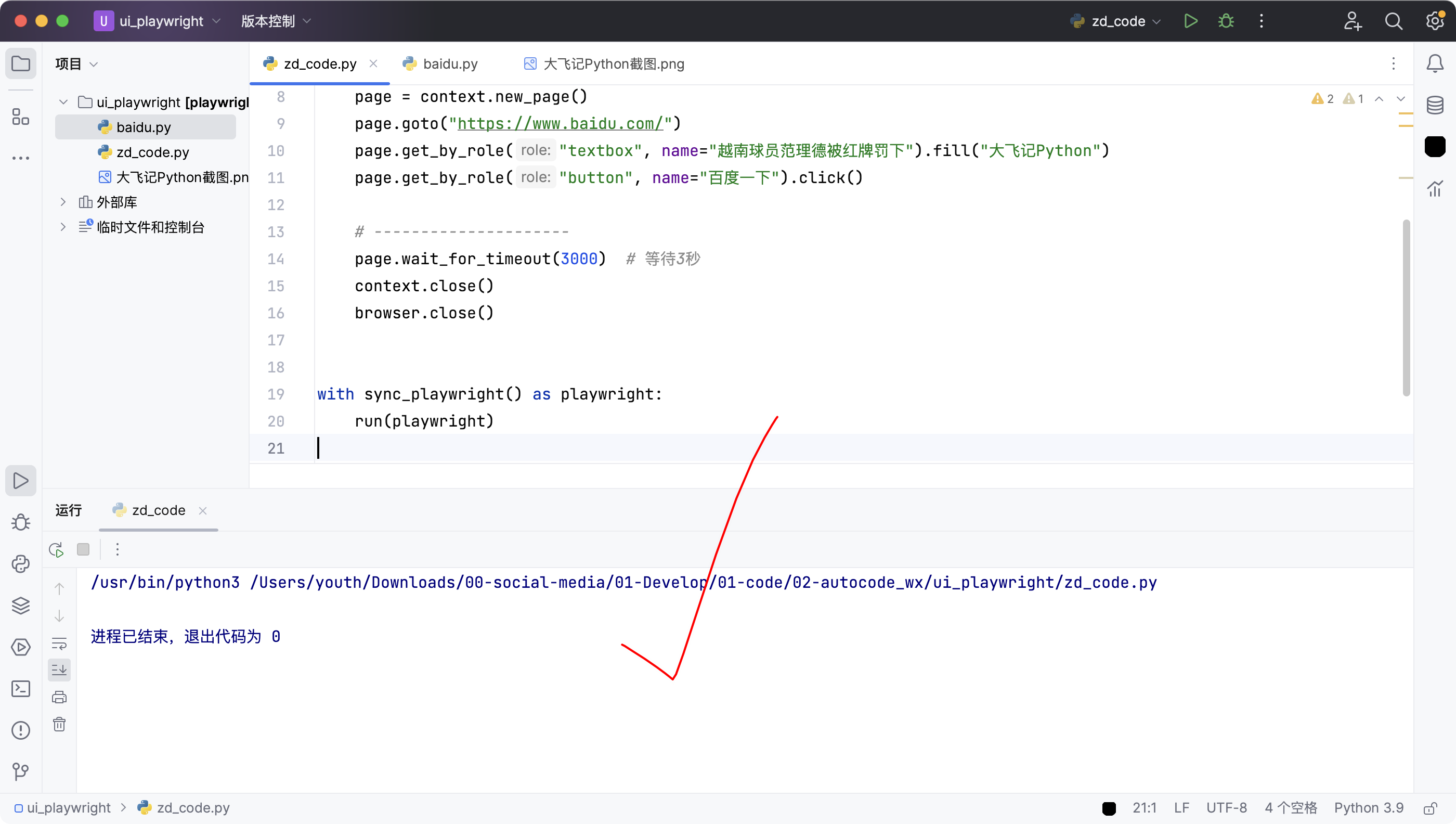Open the Terminal tool window

(x=21, y=688)
